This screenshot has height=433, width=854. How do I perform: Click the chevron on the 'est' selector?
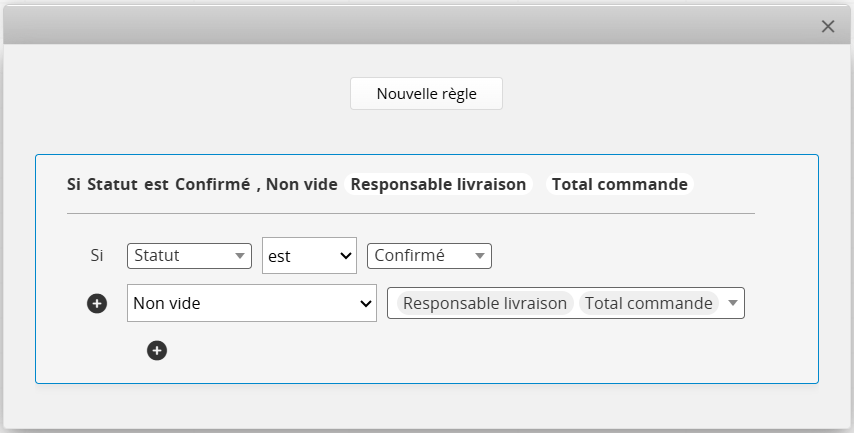(x=347, y=256)
